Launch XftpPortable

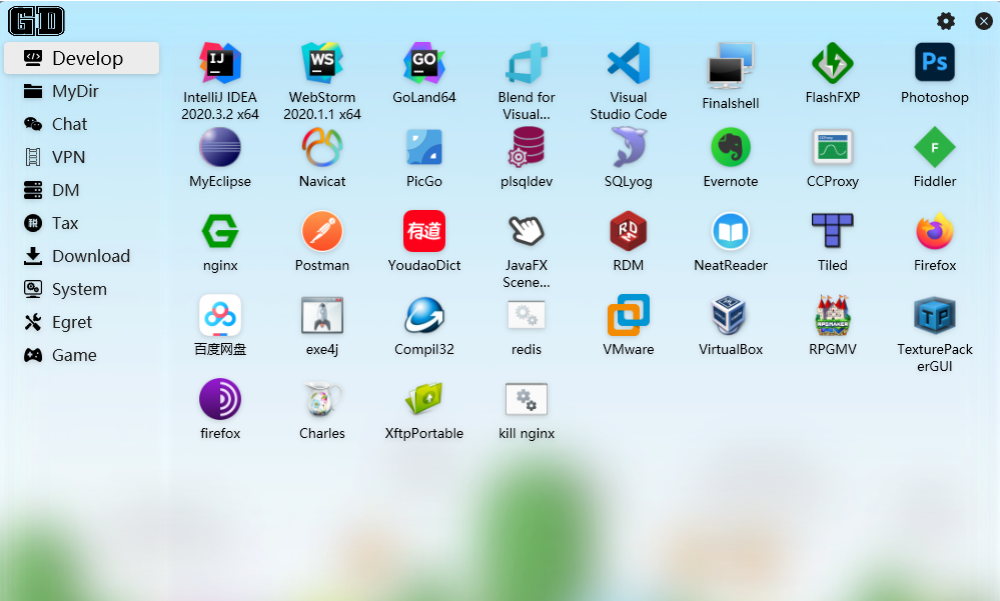(x=424, y=399)
